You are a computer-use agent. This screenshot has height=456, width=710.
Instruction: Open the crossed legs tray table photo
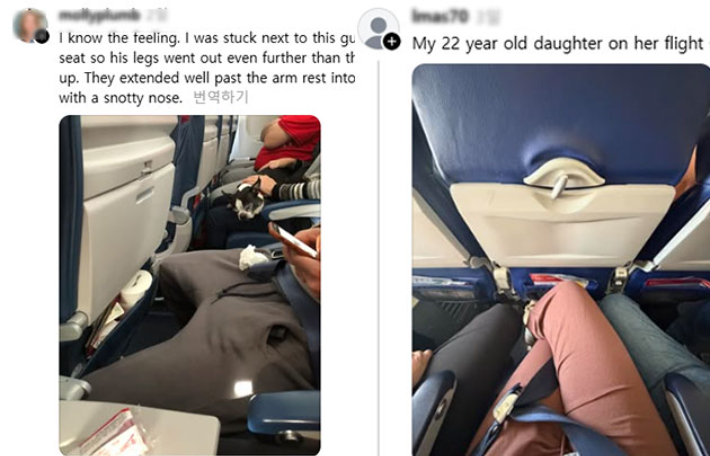coord(561,260)
